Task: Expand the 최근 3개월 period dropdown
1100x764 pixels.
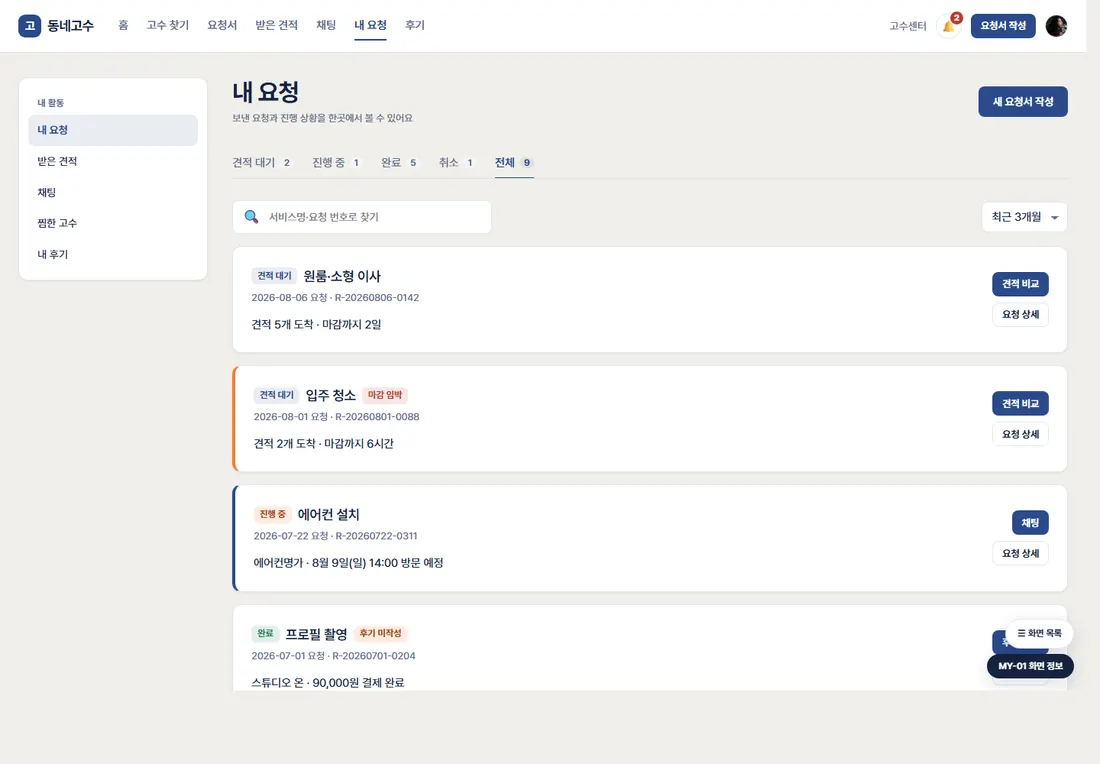Action: (1024, 217)
